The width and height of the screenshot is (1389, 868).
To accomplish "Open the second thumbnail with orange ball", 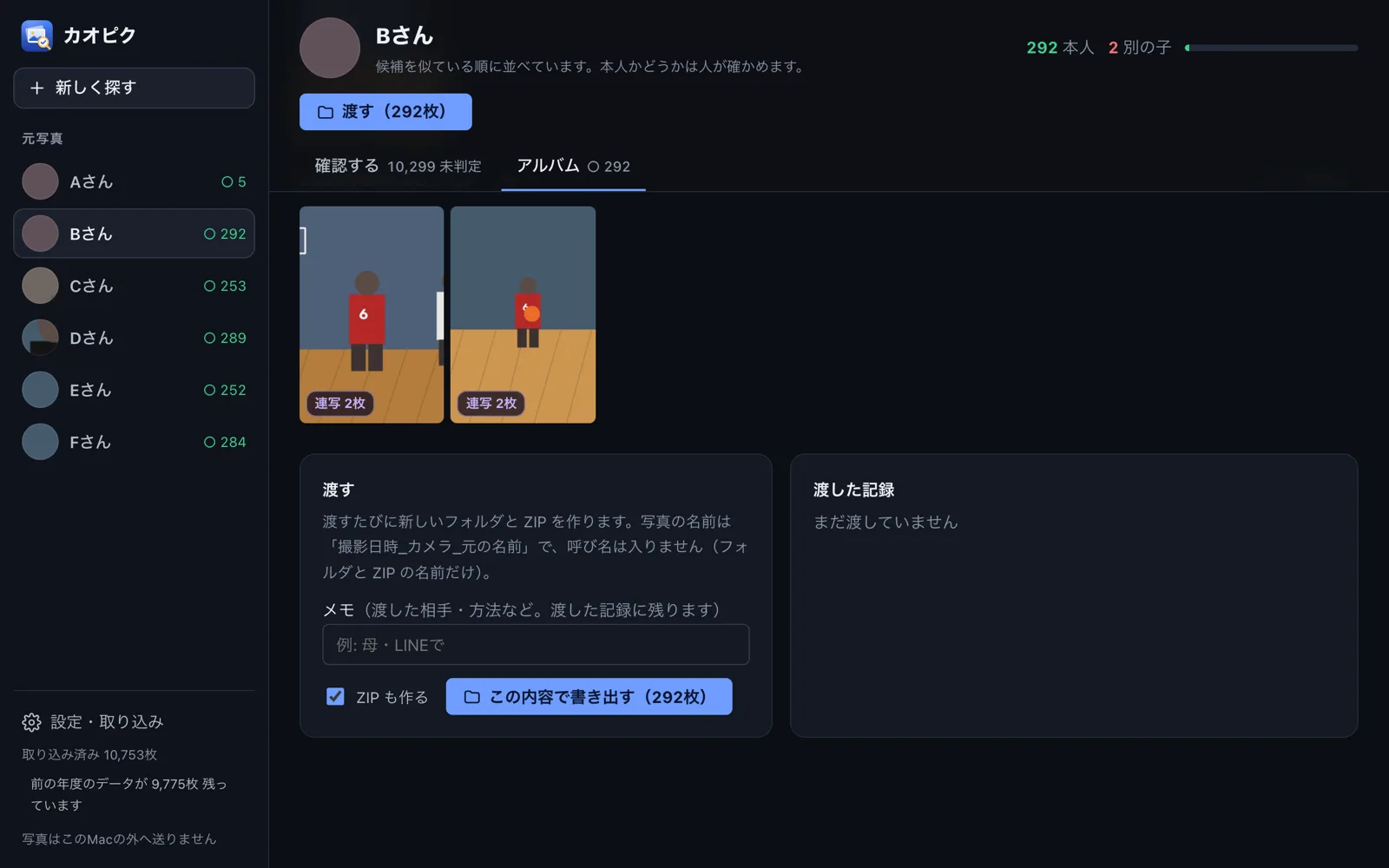I will (523, 314).
